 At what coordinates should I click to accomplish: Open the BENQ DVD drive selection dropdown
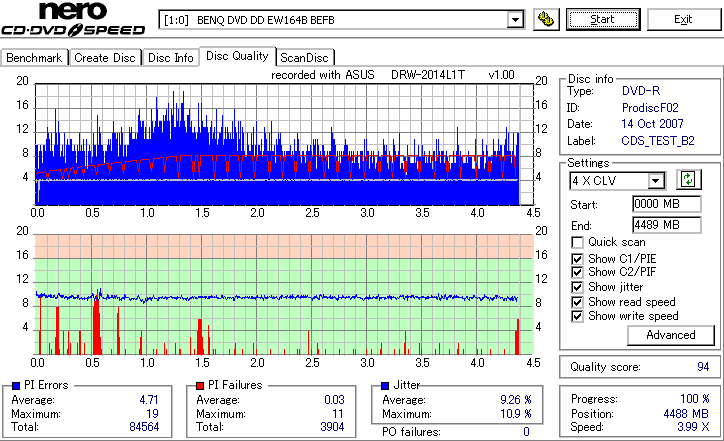point(515,20)
